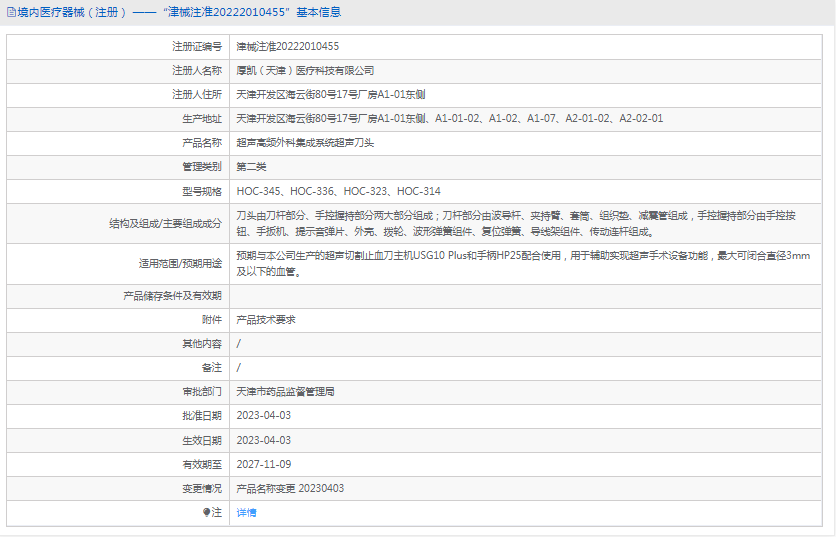Click the 生效日期 label cell

[118, 440]
